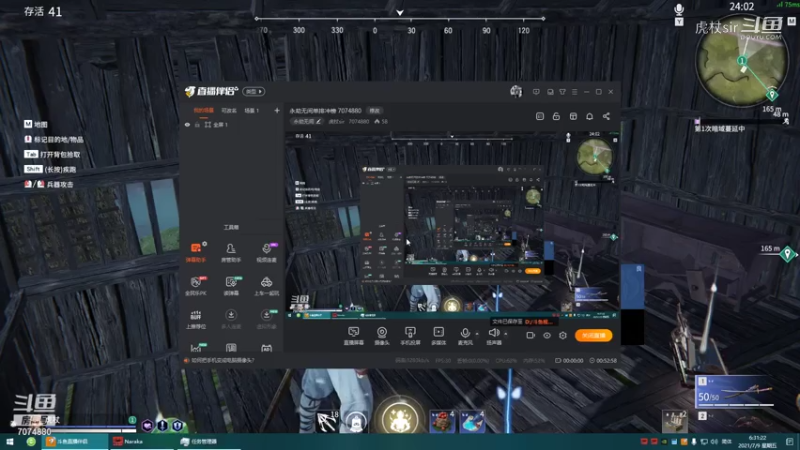Open the chat-bubble icon beside the funnel
This screenshot has width=800, height=450.
coord(550,92)
